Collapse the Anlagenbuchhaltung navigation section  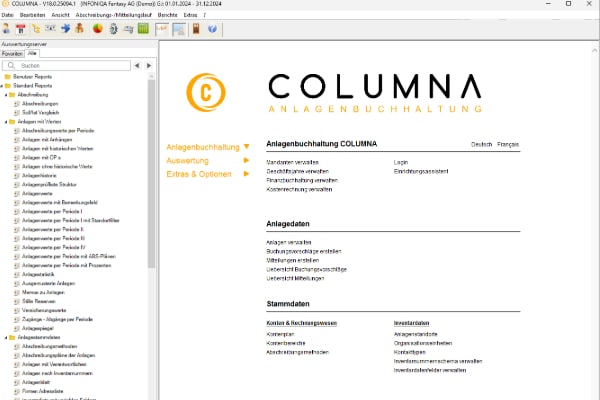point(246,147)
